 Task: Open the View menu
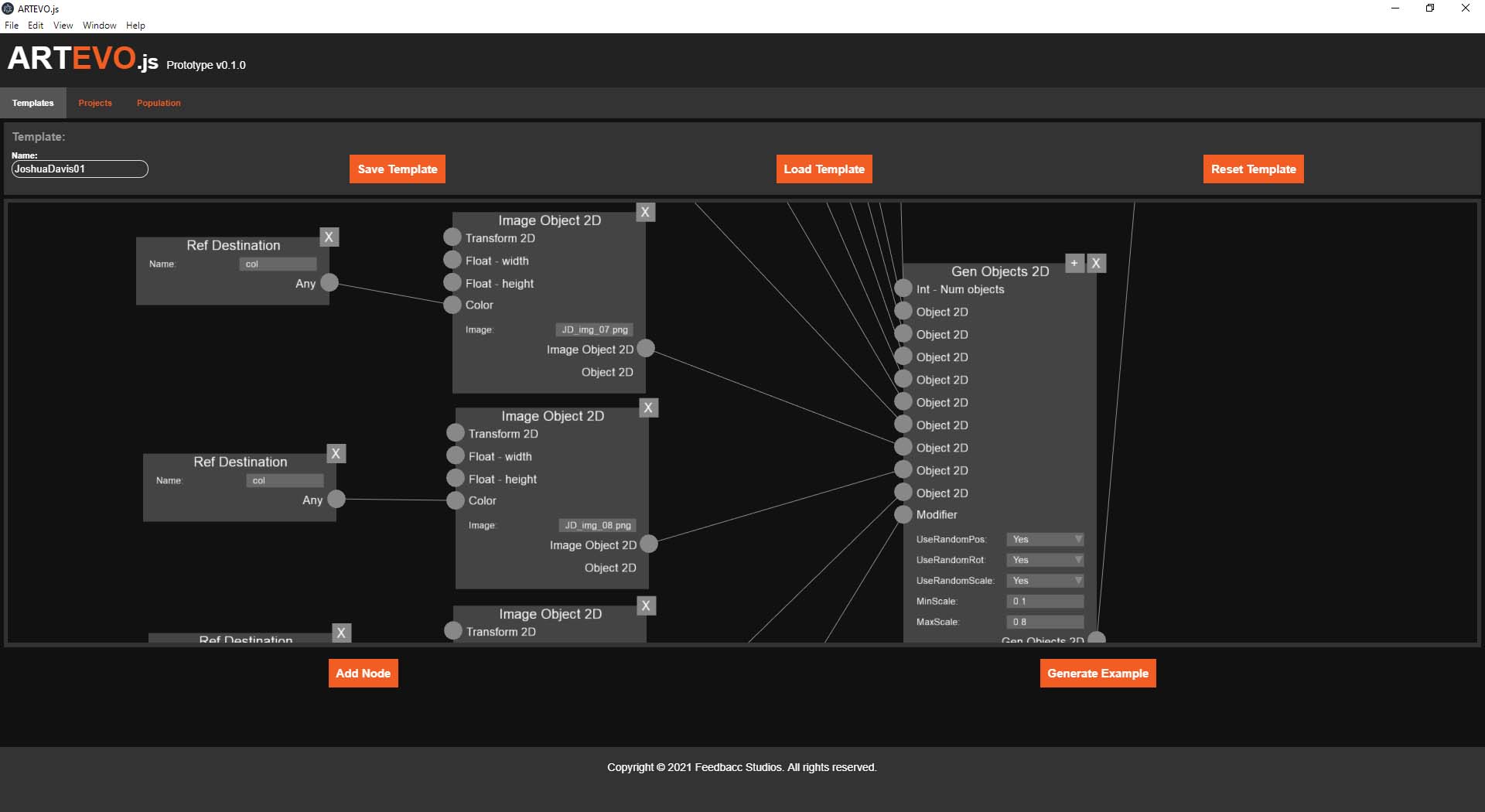coord(63,26)
